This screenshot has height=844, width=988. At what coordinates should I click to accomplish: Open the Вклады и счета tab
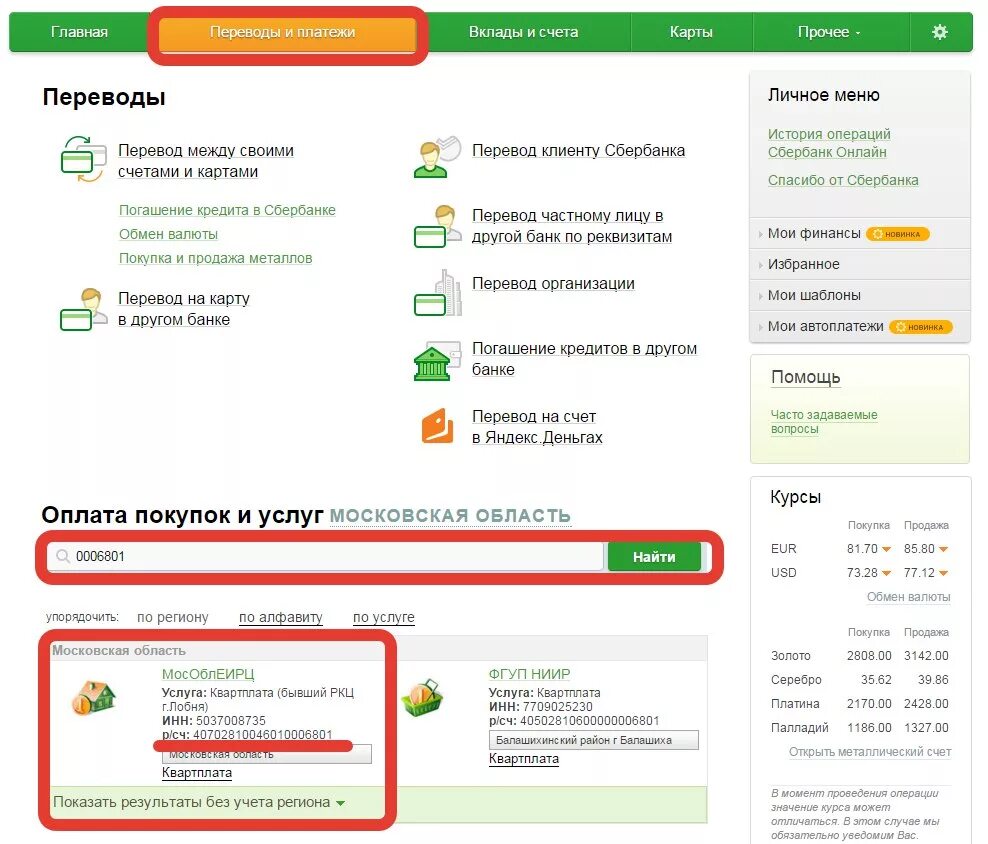point(523,32)
